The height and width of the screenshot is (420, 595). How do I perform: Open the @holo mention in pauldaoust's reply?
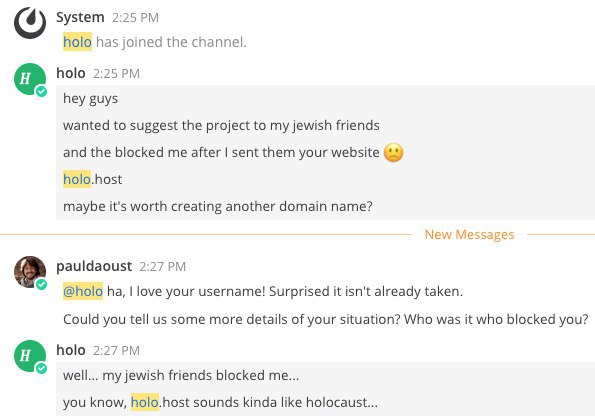point(83,291)
